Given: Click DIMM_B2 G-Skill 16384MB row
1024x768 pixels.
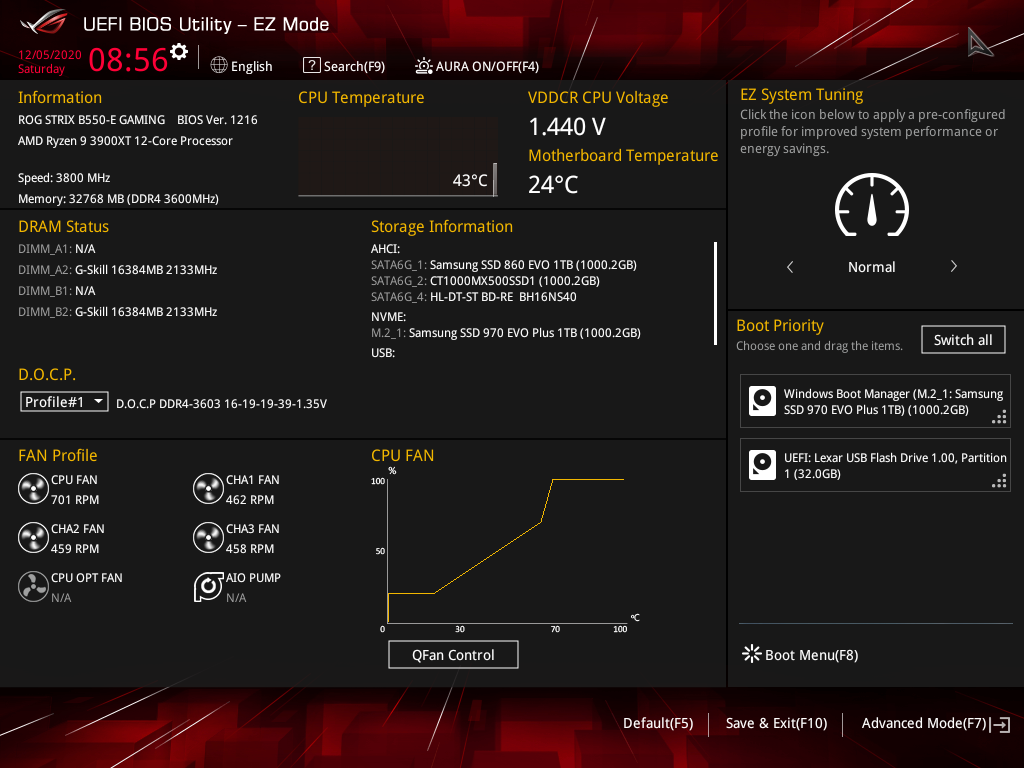Looking at the screenshot, I should click(118, 312).
